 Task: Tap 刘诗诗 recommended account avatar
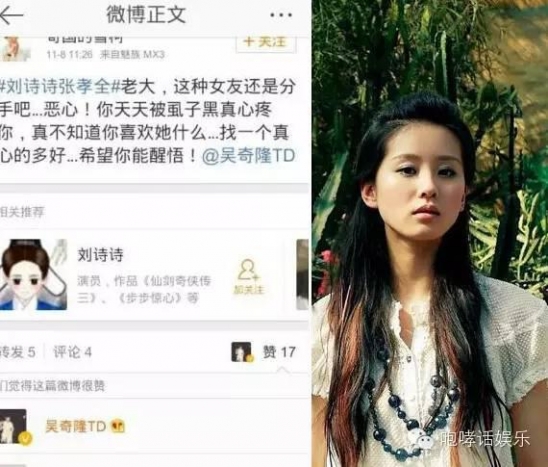click(33, 275)
